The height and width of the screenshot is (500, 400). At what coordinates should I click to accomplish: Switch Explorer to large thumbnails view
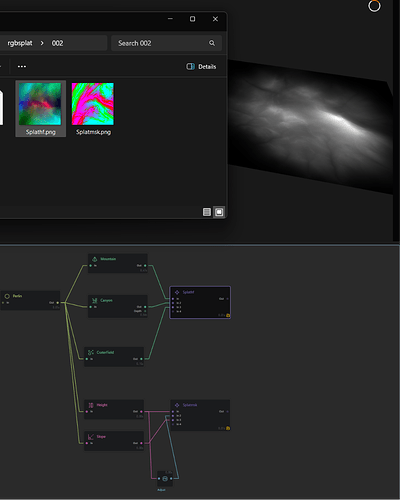tap(219, 212)
